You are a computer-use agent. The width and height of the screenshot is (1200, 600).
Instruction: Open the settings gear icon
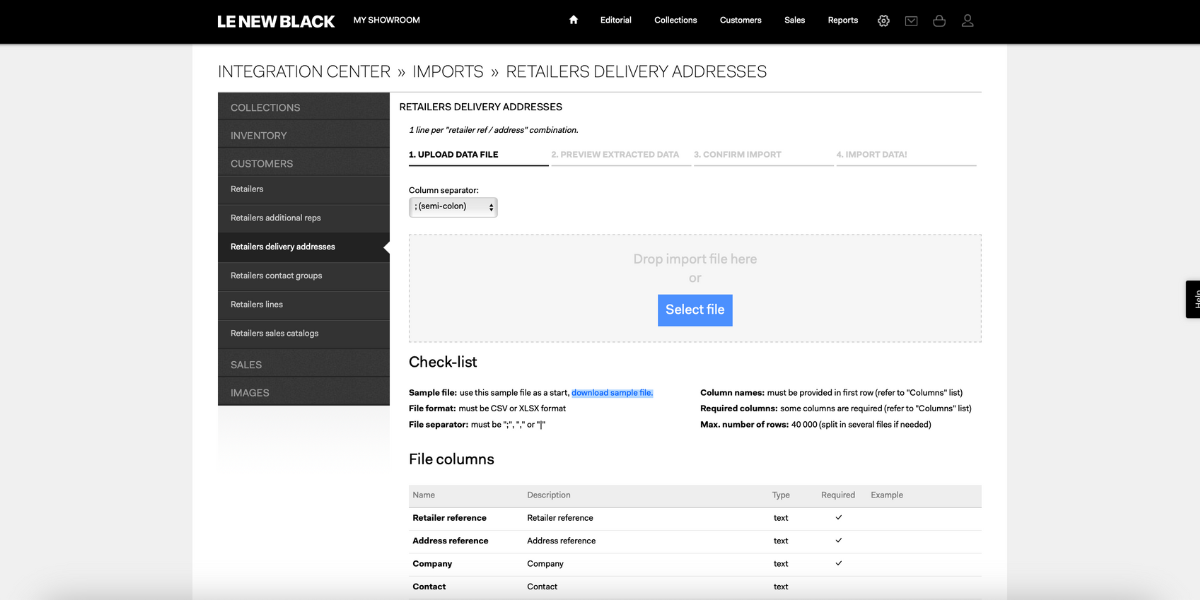[x=883, y=20]
